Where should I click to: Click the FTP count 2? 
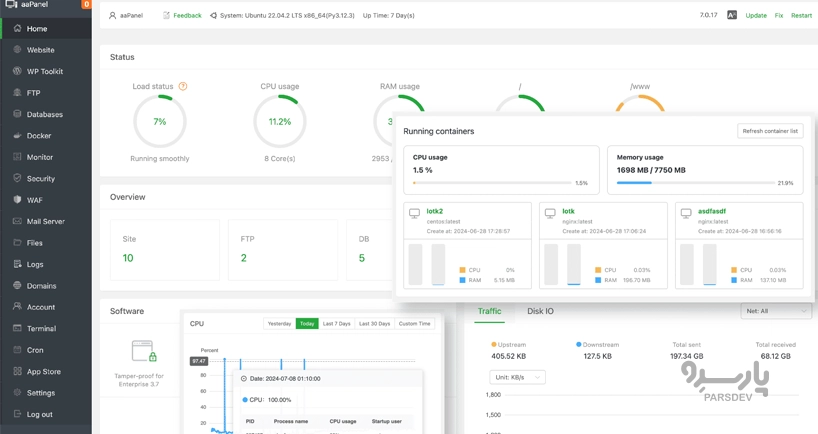coord(244,258)
